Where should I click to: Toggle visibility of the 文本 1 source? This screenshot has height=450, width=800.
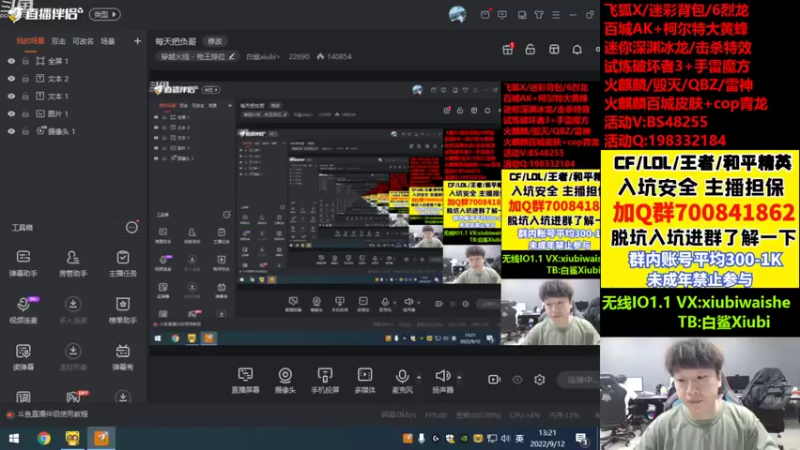point(11,96)
